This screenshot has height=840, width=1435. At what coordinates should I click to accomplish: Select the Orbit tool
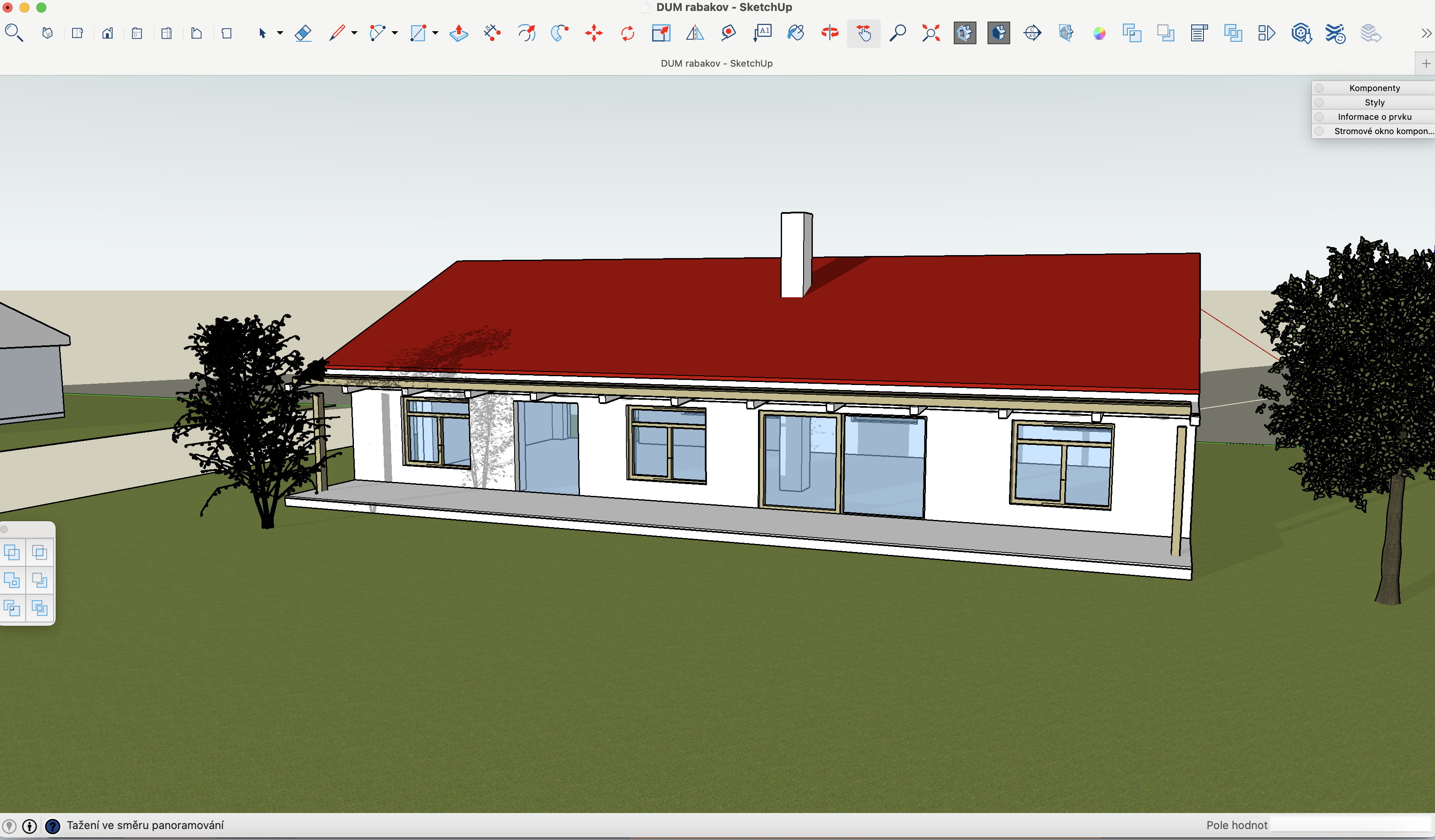(x=830, y=33)
